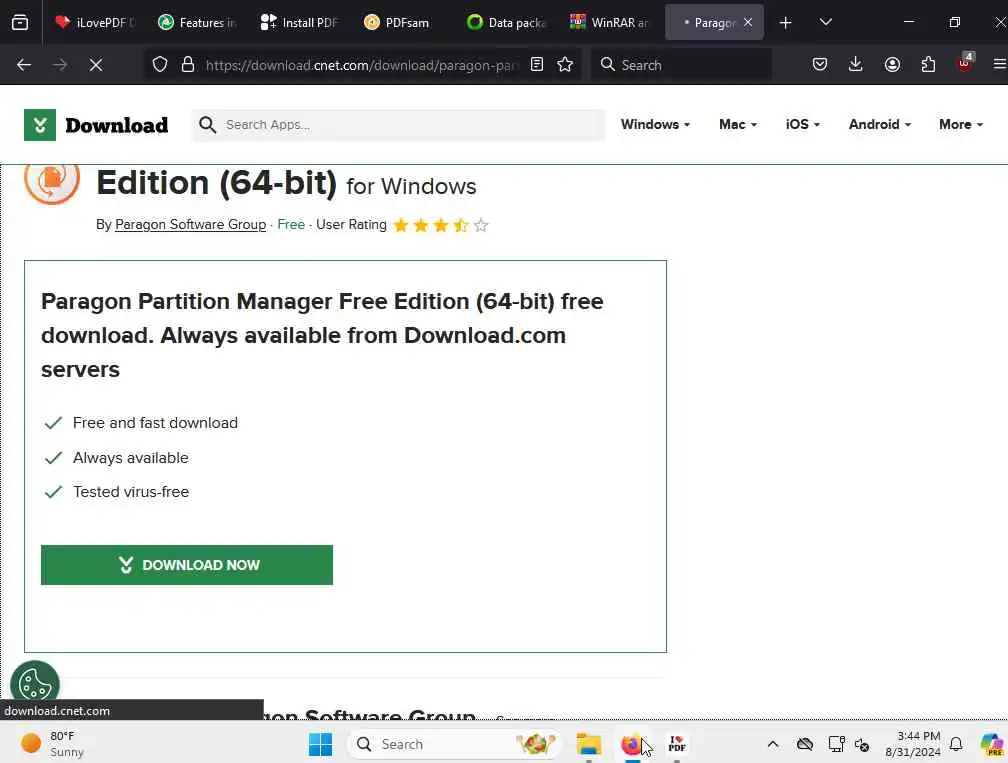Expand the iOS menu
This screenshot has height=763, width=1008.
[802, 124]
